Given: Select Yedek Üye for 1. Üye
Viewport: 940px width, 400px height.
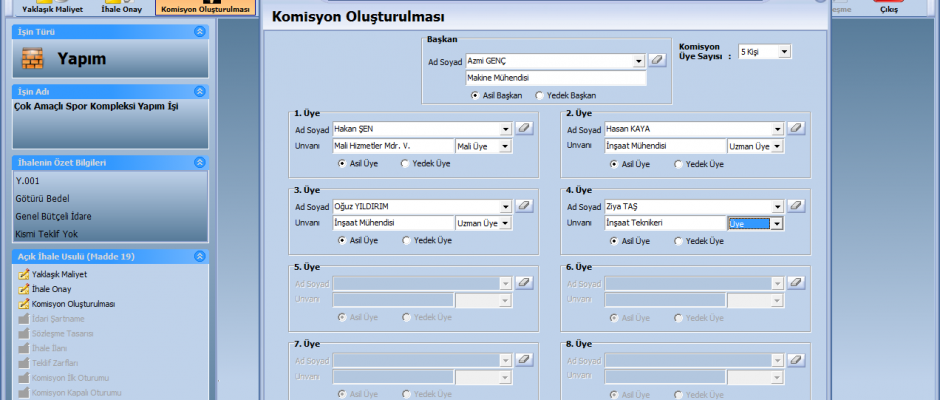Looking at the screenshot, I should [x=406, y=163].
